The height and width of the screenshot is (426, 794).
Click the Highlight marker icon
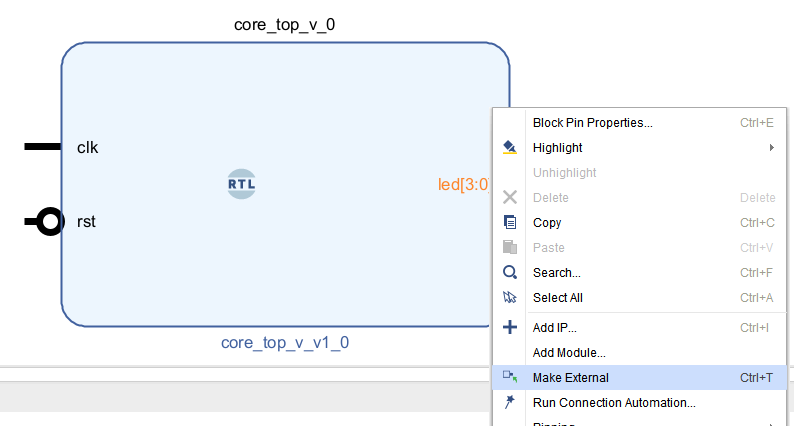510,148
